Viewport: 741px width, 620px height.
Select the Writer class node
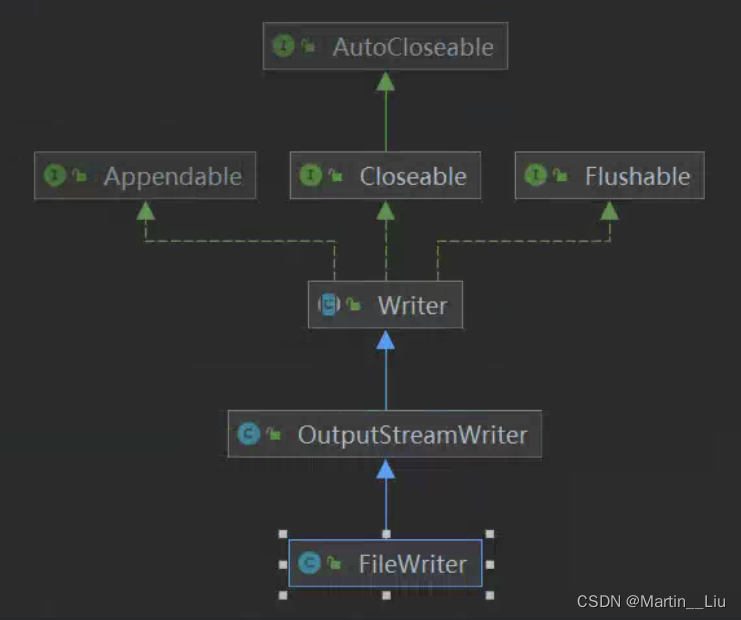pyautogui.click(x=412, y=305)
